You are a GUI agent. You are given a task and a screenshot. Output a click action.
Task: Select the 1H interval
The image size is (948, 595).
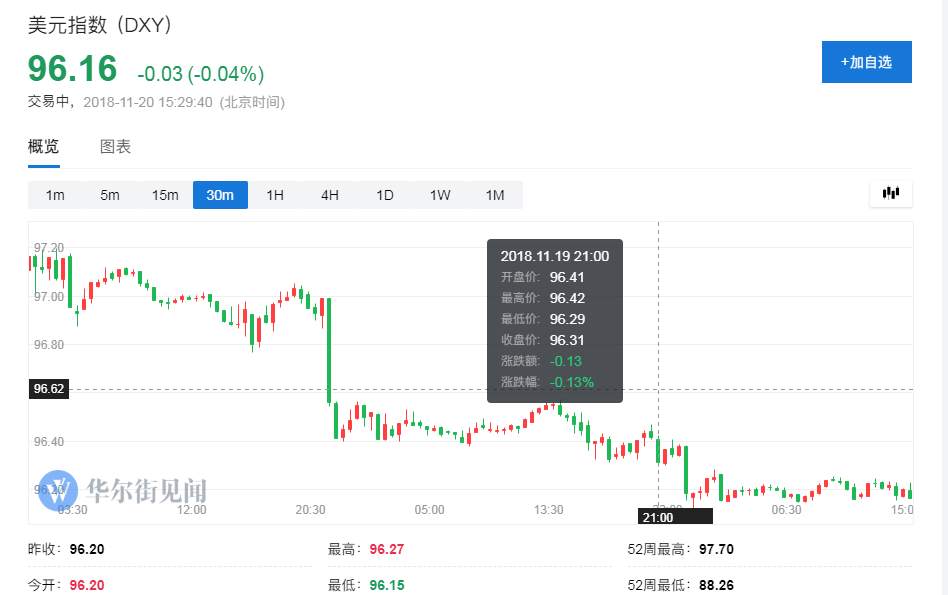click(x=275, y=195)
